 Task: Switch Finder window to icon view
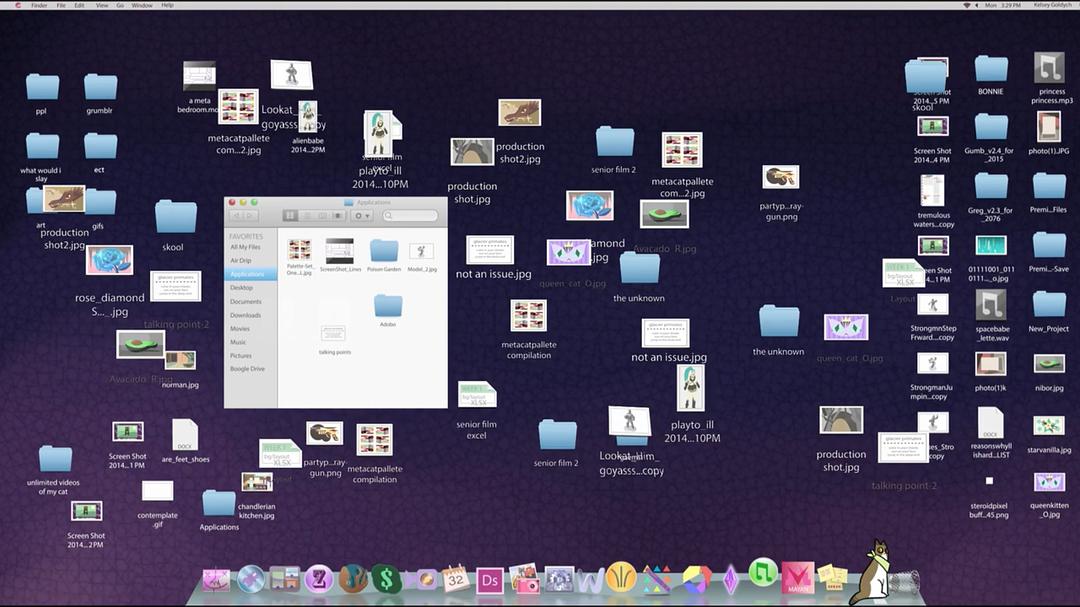[x=290, y=215]
